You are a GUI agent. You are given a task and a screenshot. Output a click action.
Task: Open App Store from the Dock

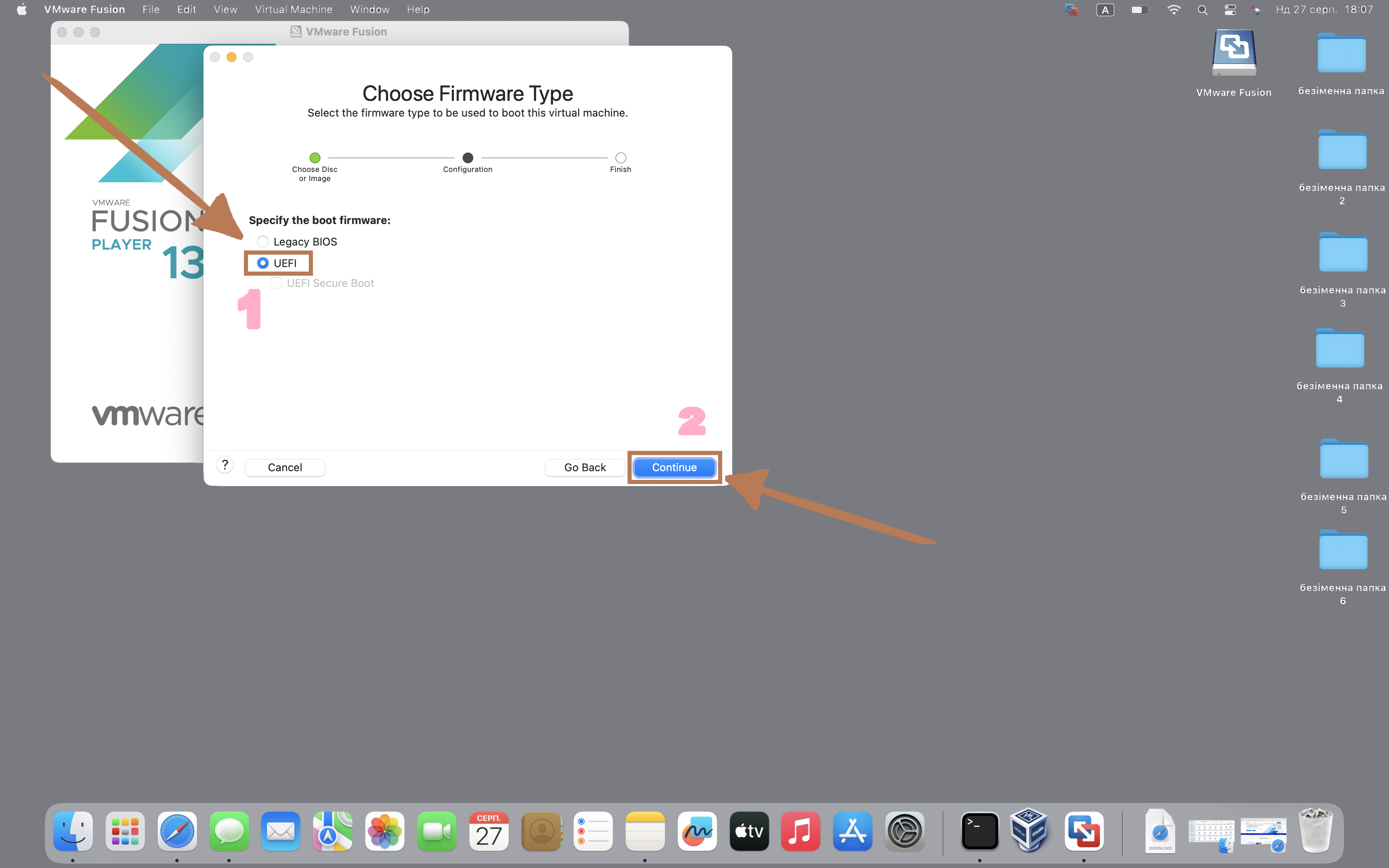[x=853, y=831]
